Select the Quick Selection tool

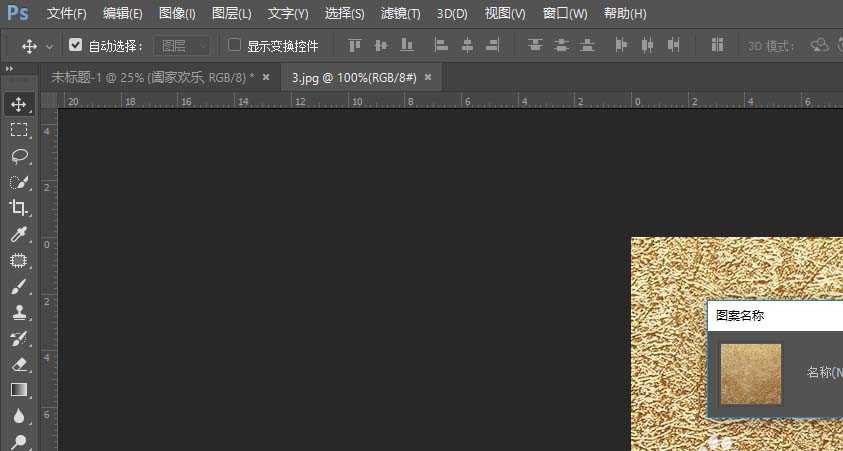coord(19,183)
